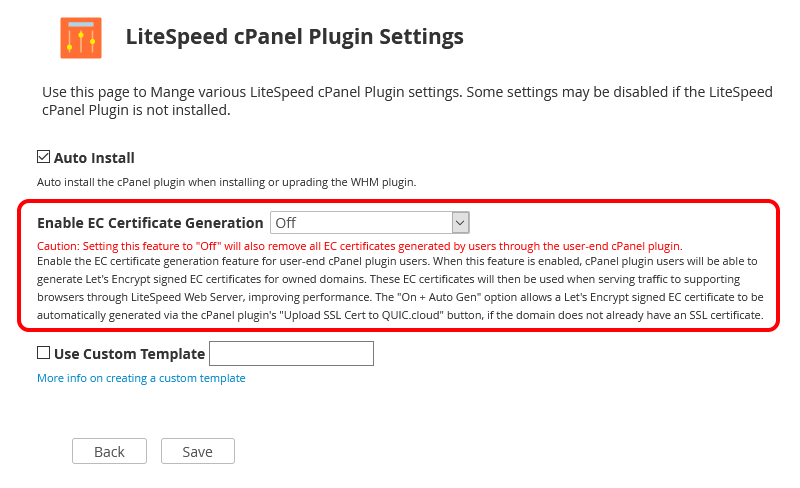This screenshot has width=800, height=488.
Task: Click the Auto install description sentence
Action: click(227, 182)
